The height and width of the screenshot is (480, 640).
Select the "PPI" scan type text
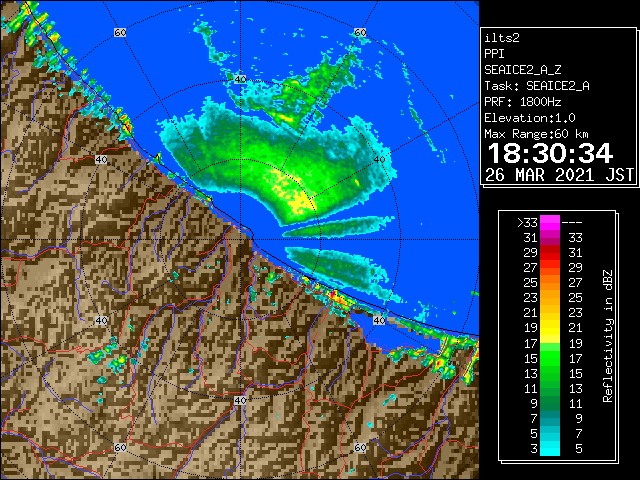(494, 54)
